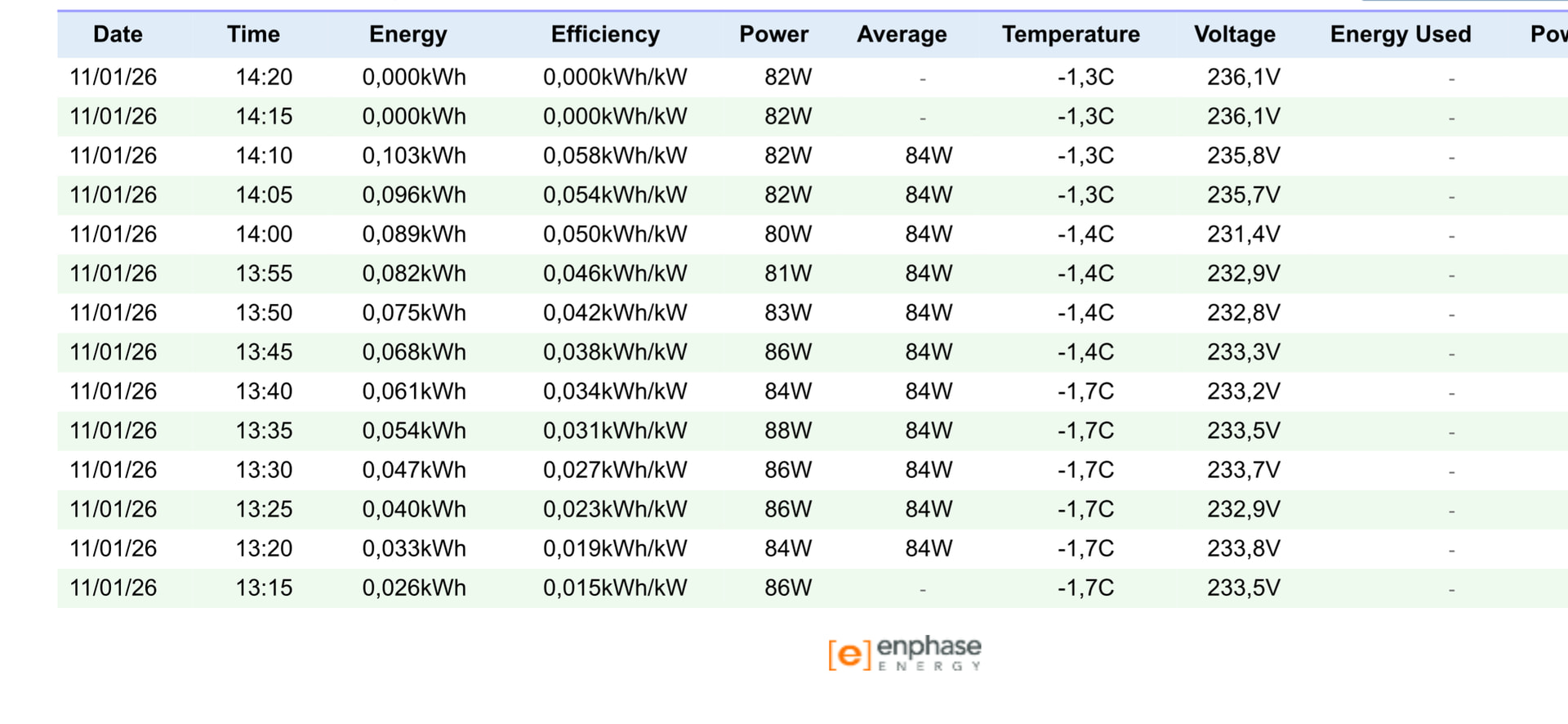Click the Temperature column header
Screen dimensions: 1568x724
click(x=1071, y=35)
